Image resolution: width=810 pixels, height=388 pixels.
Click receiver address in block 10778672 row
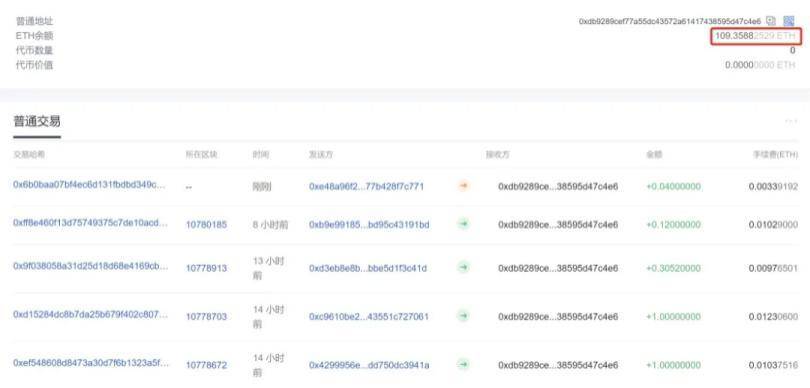click(558, 365)
